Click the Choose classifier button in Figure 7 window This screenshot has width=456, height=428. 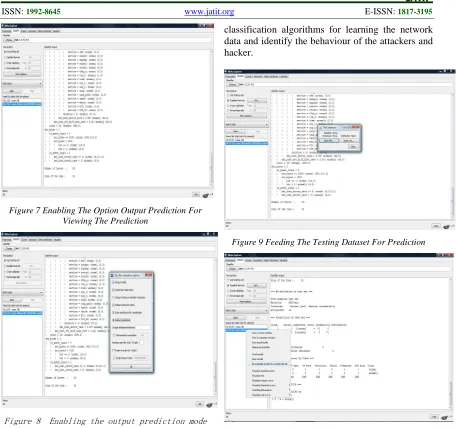[9, 40]
